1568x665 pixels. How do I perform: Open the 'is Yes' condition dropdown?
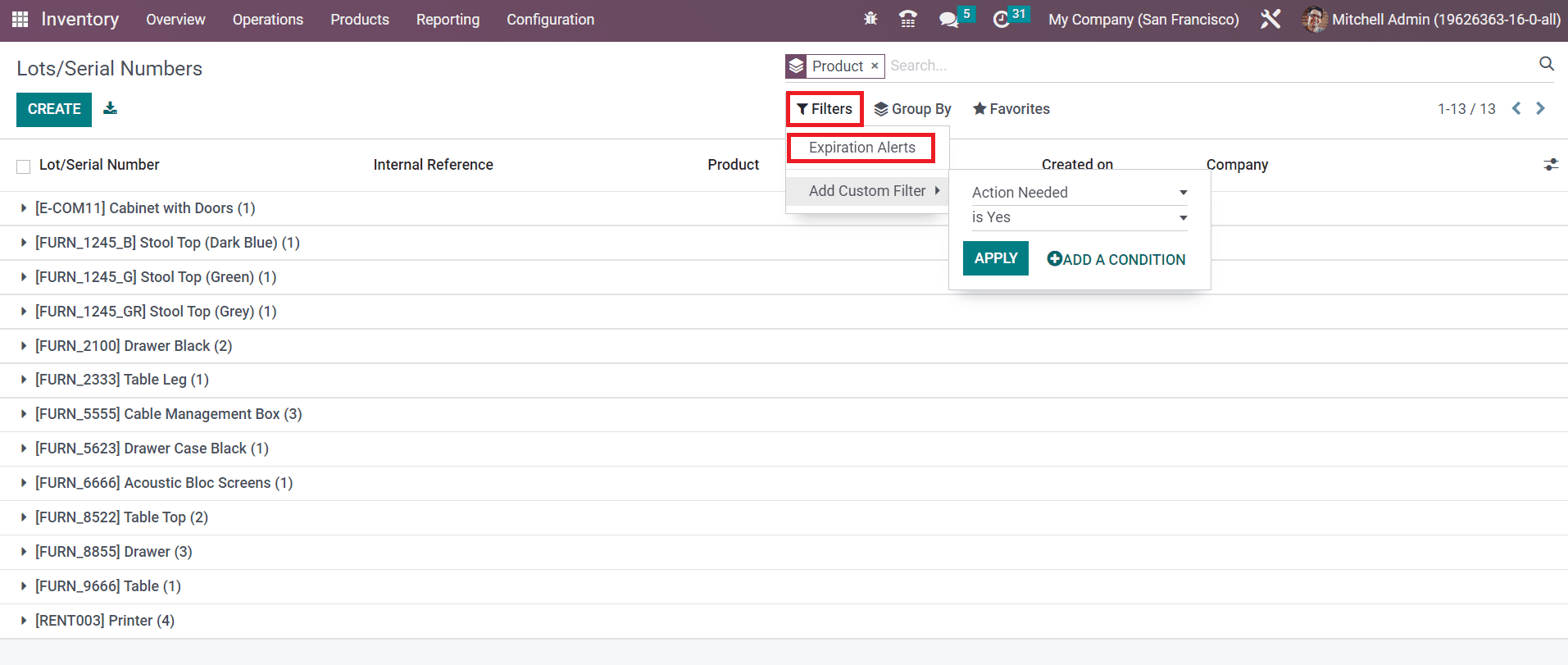pyautogui.click(x=1079, y=217)
